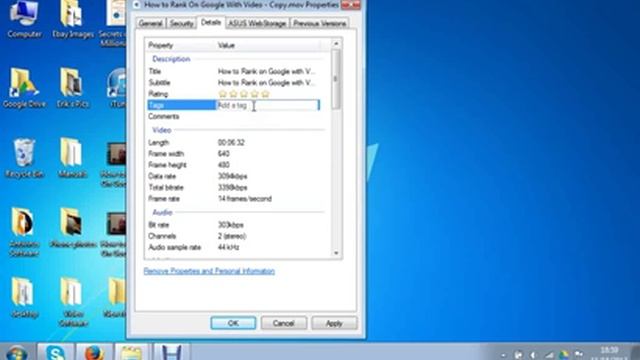Click the Audio section heading
This screenshot has height=360, width=640.
(x=162, y=213)
